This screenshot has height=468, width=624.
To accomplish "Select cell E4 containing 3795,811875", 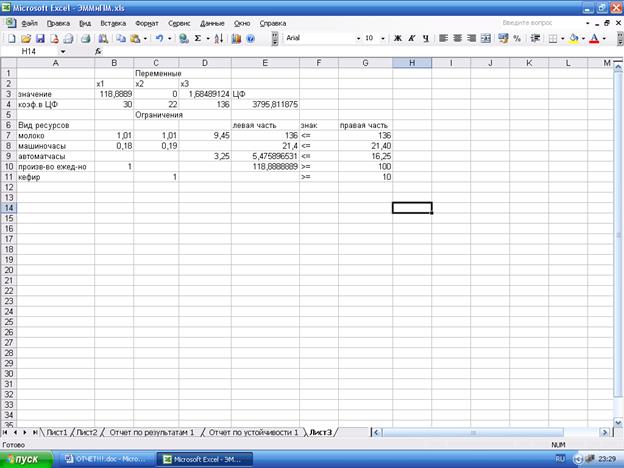I will [x=265, y=103].
